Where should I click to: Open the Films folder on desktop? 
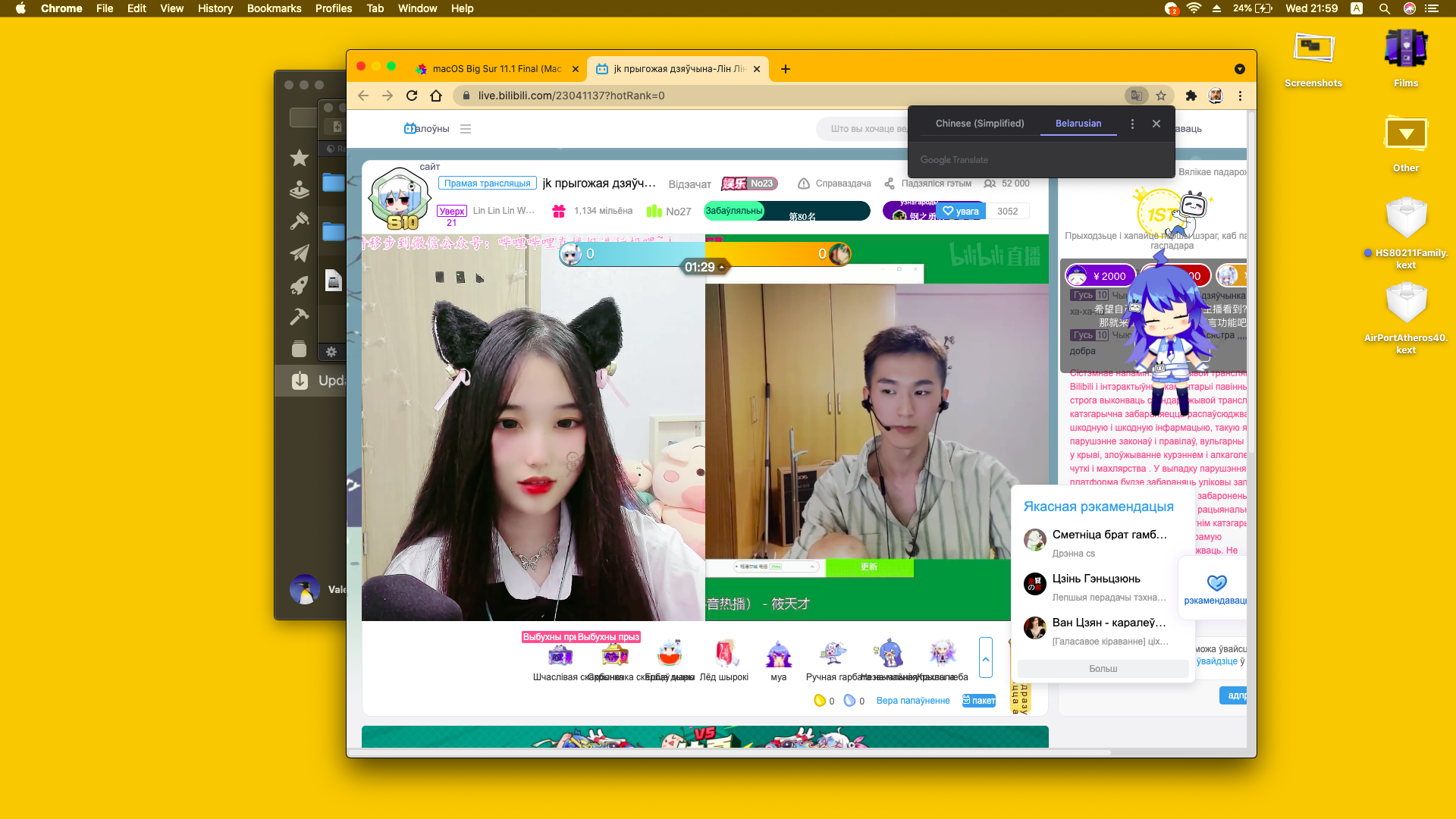[1406, 59]
